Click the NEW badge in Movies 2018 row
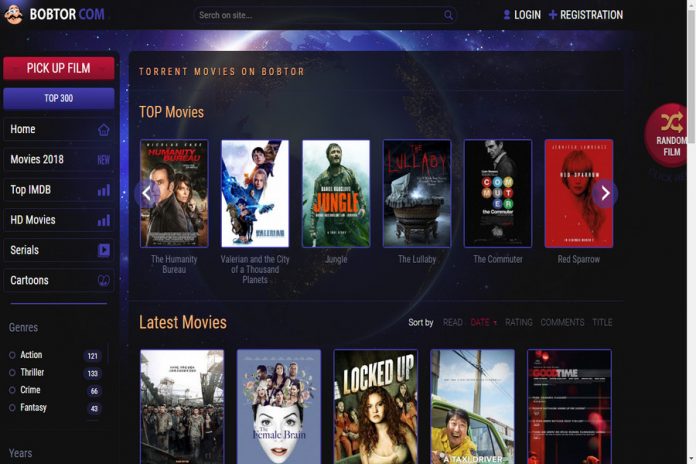The height and width of the screenshot is (464, 696). (103, 160)
